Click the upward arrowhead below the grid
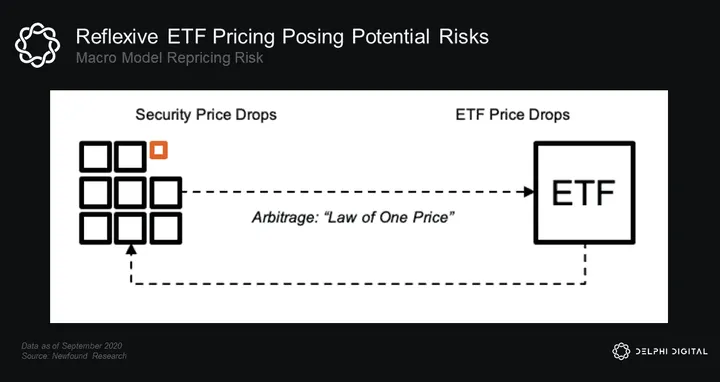 pyautogui.click(x=131, y=250)
